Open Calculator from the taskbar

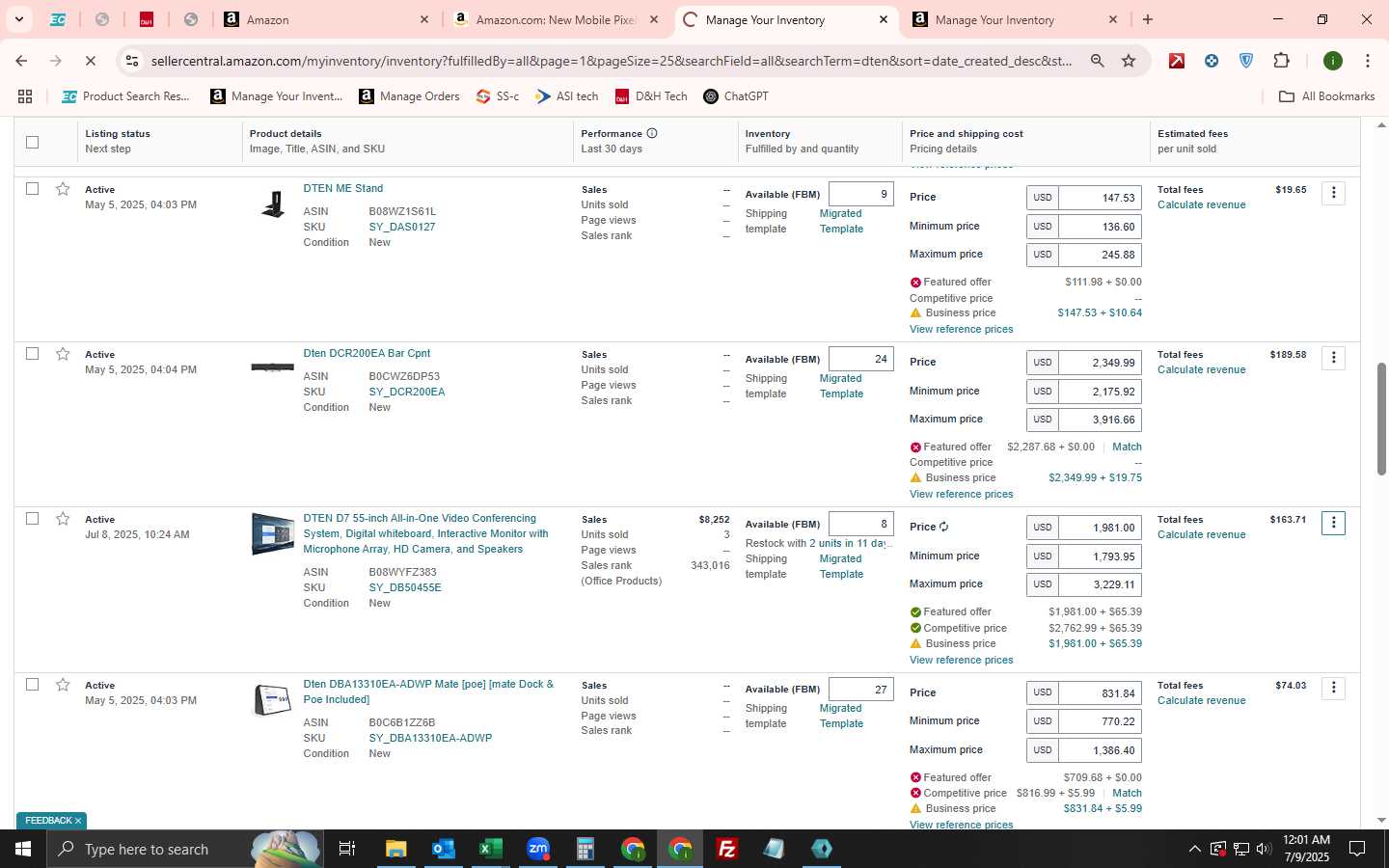click(585, 849)
